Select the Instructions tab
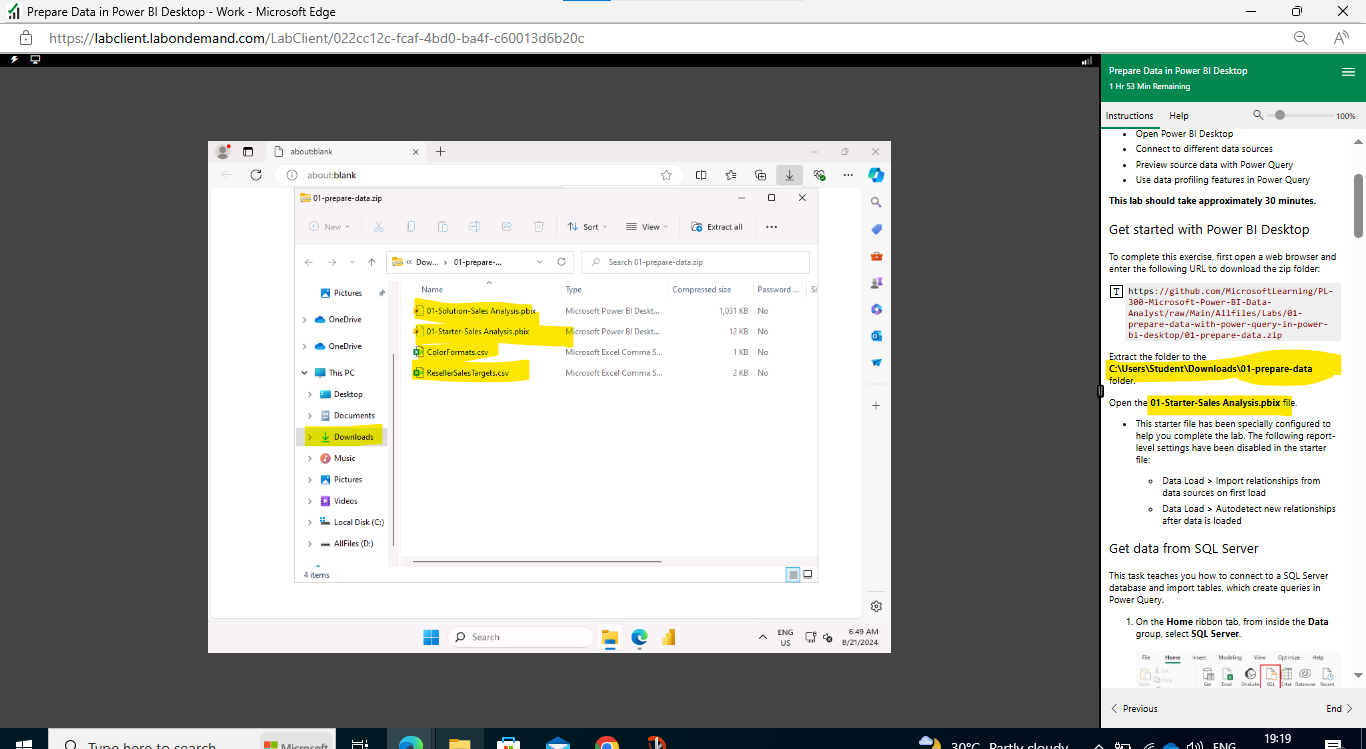1366x749 pixels. pos(1129,115)
